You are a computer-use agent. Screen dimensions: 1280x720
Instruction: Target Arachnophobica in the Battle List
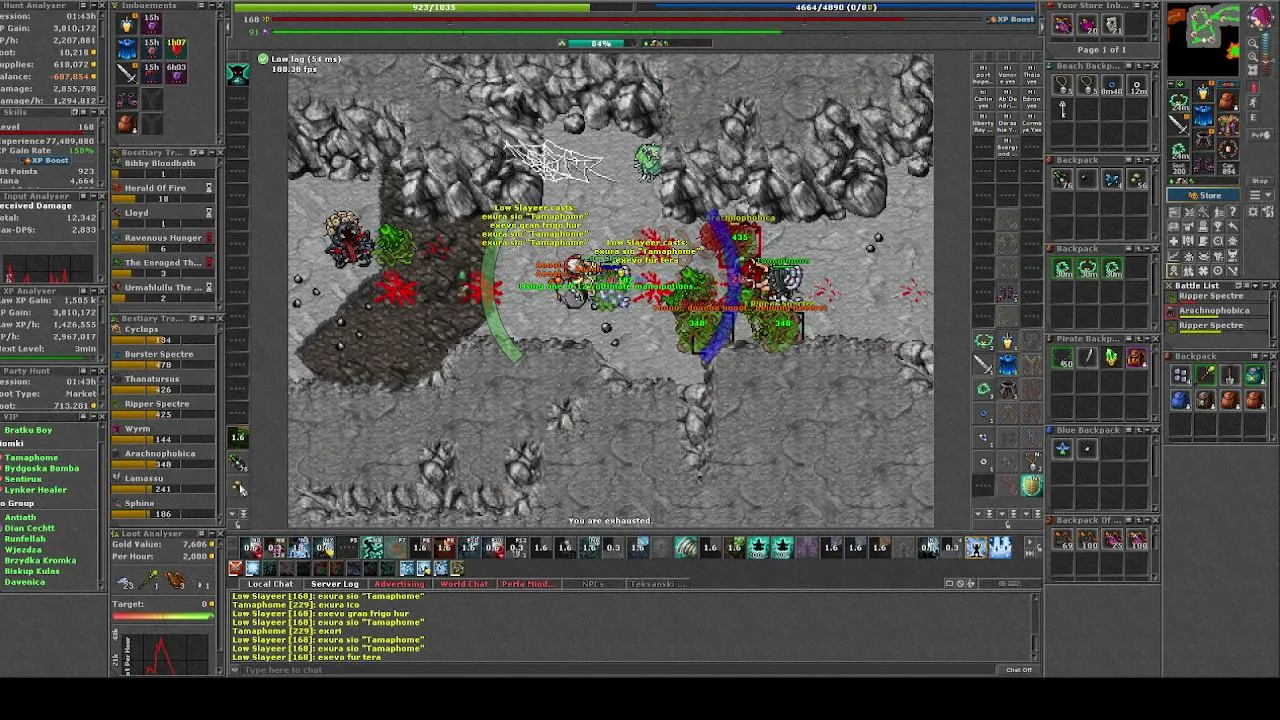tap(1215, 311)
